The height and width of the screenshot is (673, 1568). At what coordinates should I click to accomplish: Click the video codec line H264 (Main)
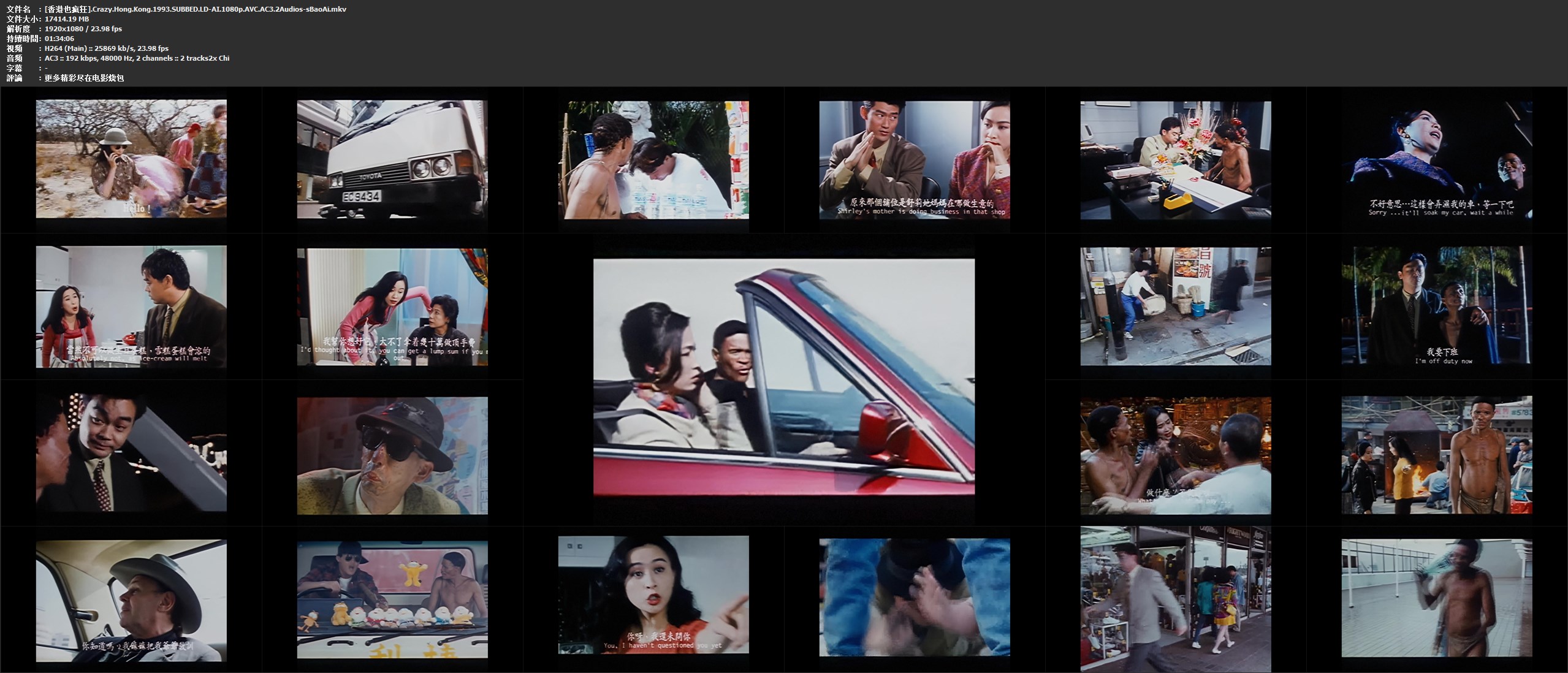pyautogui.click(x=107, y=48)
